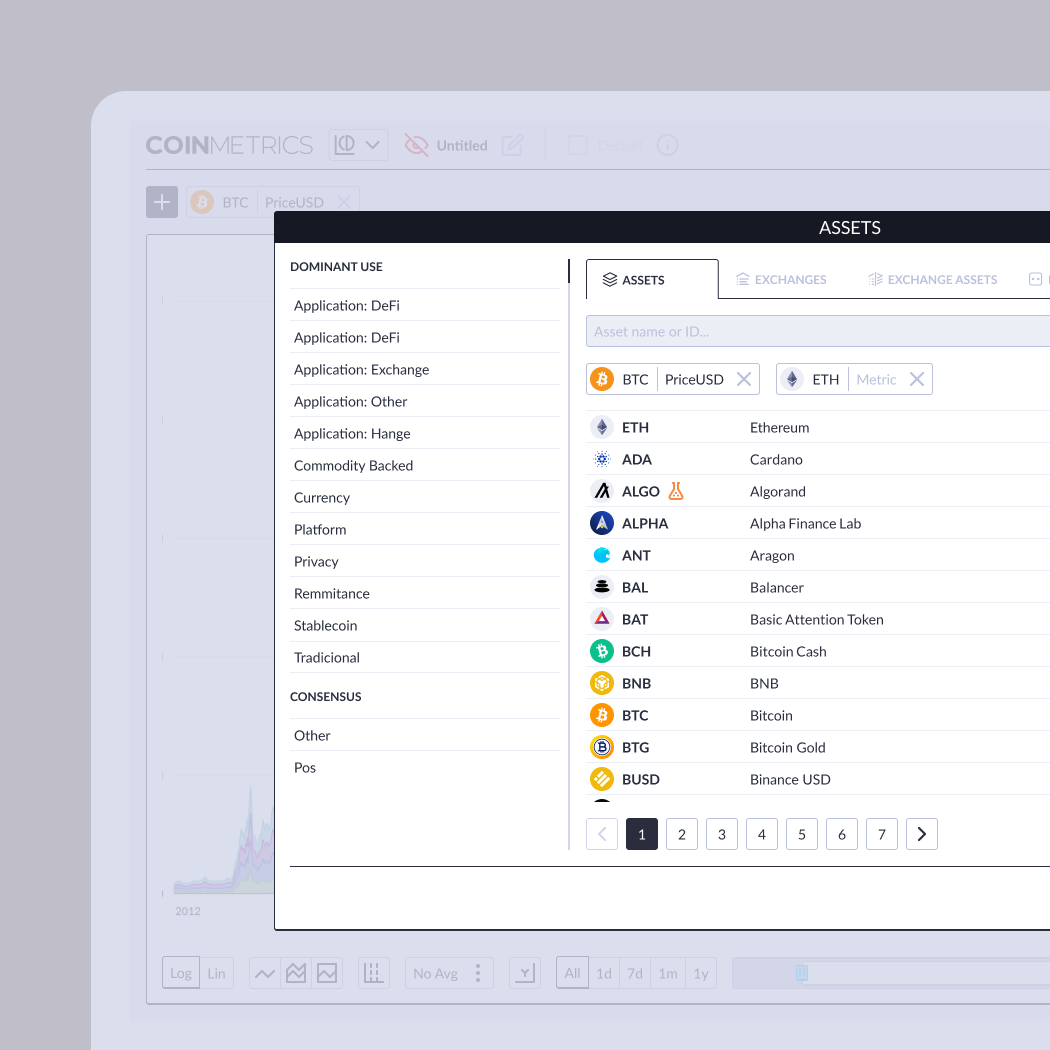The image size is (1050, 1050).
Task: Select the ALGO Algorand icon
Action: coord(602,492)
